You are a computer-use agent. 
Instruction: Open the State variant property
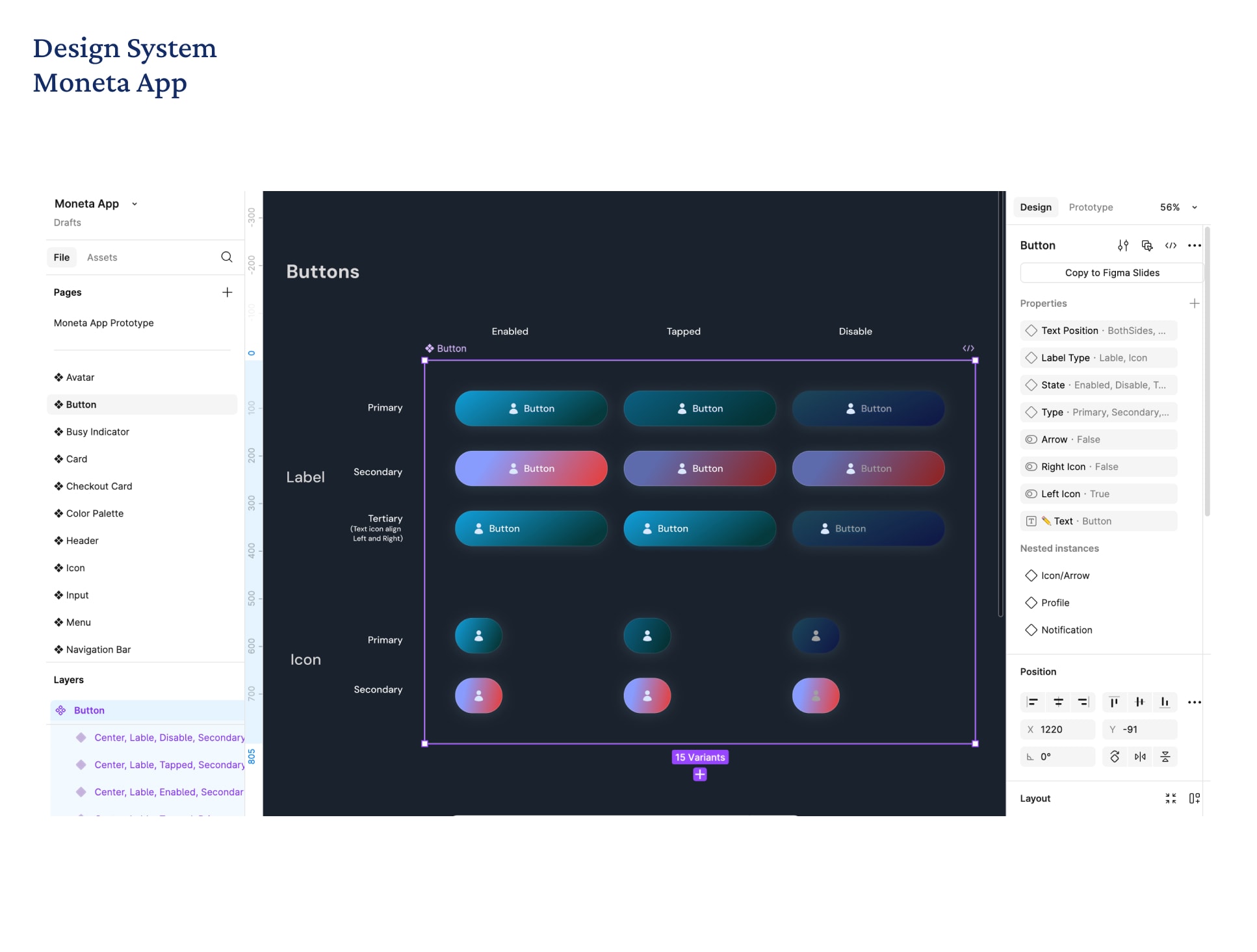point(1098,385)
